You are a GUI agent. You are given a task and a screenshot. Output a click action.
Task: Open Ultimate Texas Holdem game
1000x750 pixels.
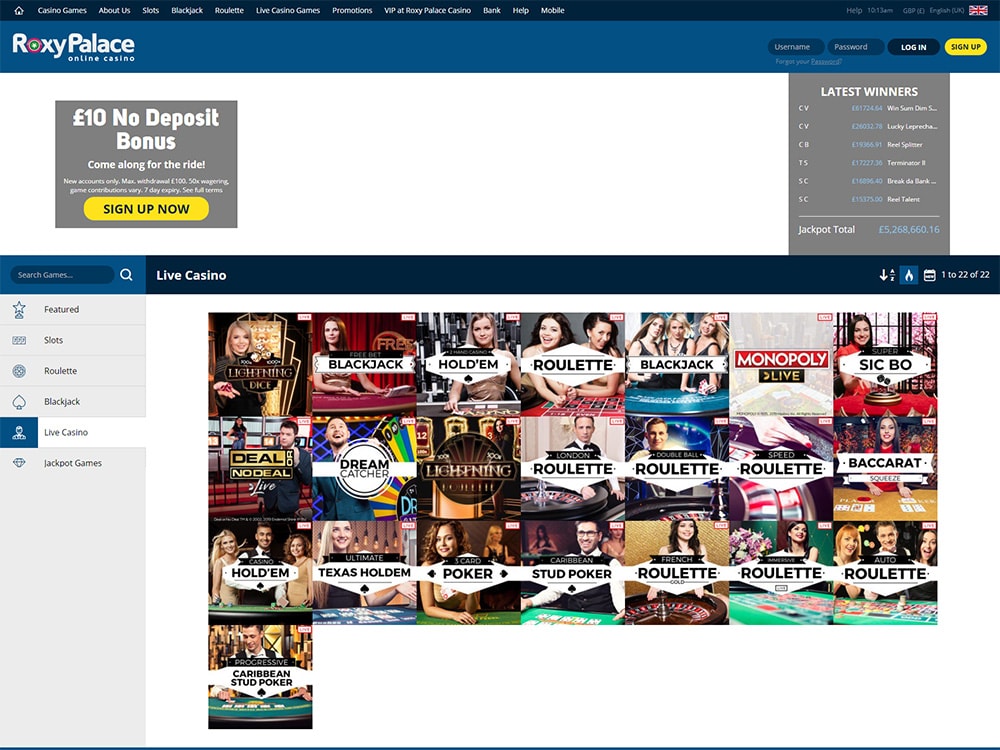click(364, 573)
